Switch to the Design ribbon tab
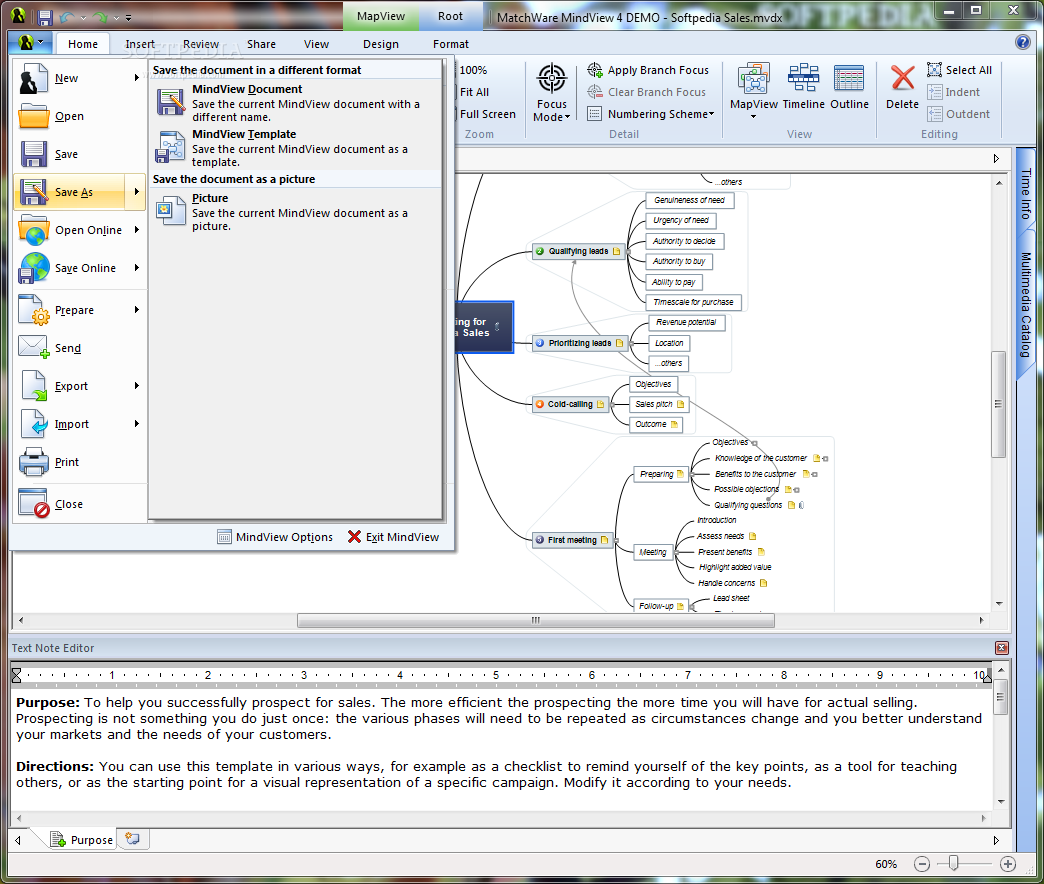The image size is (1044, 884). pos(381,44)
